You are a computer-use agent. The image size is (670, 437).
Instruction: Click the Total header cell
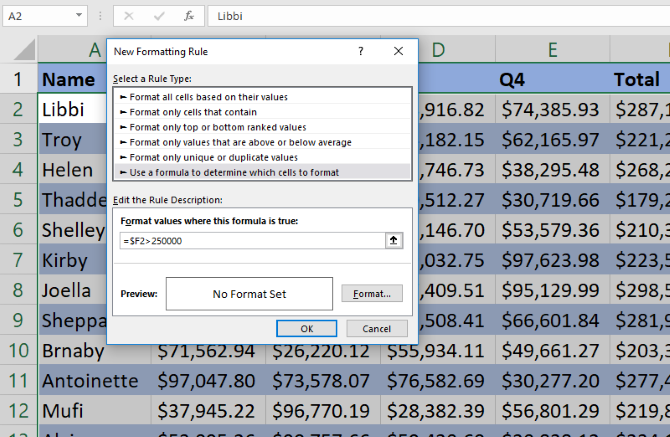coord(640,79)
